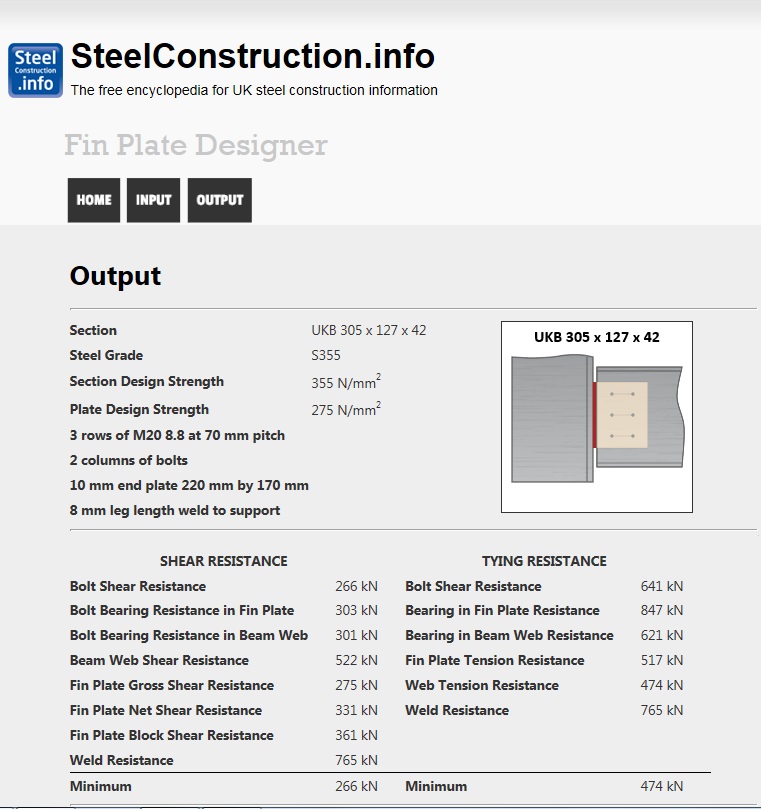Screen dimensions: 761x809
Task: Click the SteelConstruction.info logo icon
Action: (35, 70)
